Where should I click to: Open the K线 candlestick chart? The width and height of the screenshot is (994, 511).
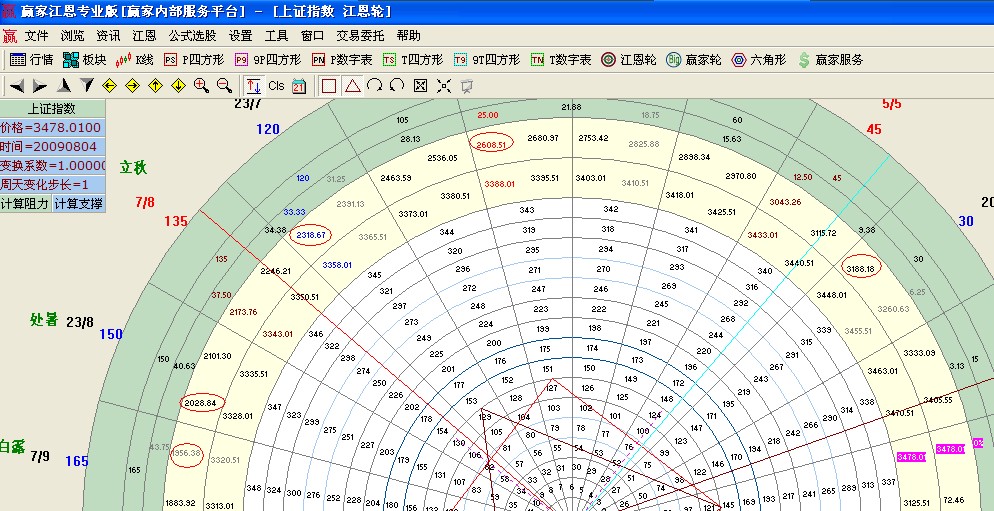click(135, 60)
